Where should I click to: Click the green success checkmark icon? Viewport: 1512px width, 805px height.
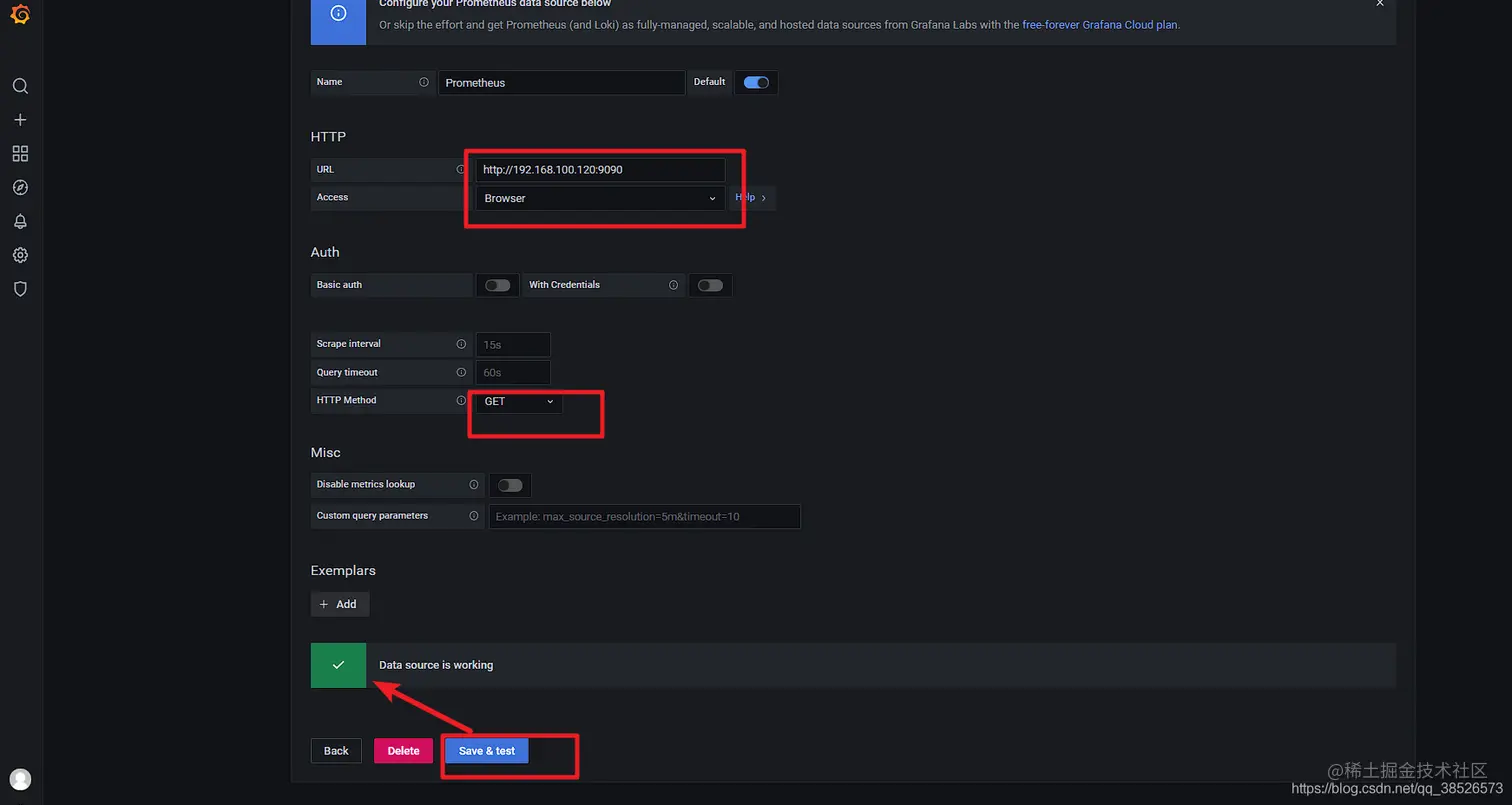click(338, 665)
